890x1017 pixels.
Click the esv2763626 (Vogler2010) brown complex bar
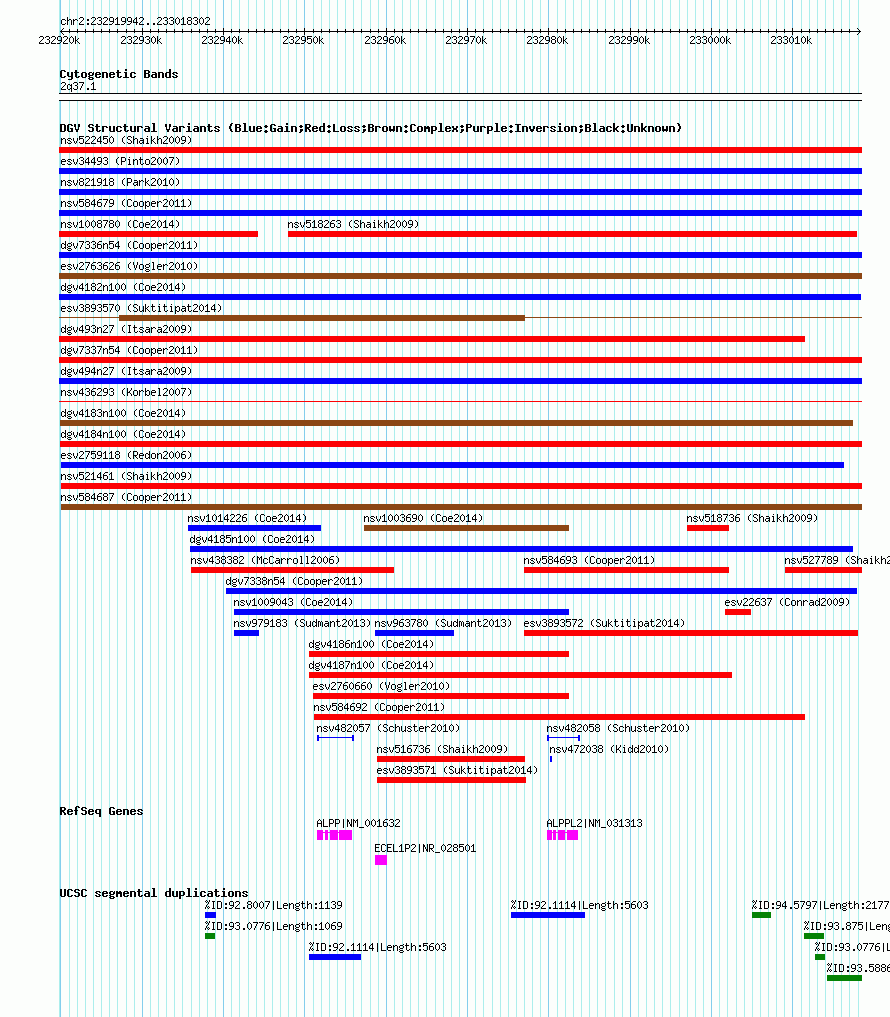pos(461,276)
